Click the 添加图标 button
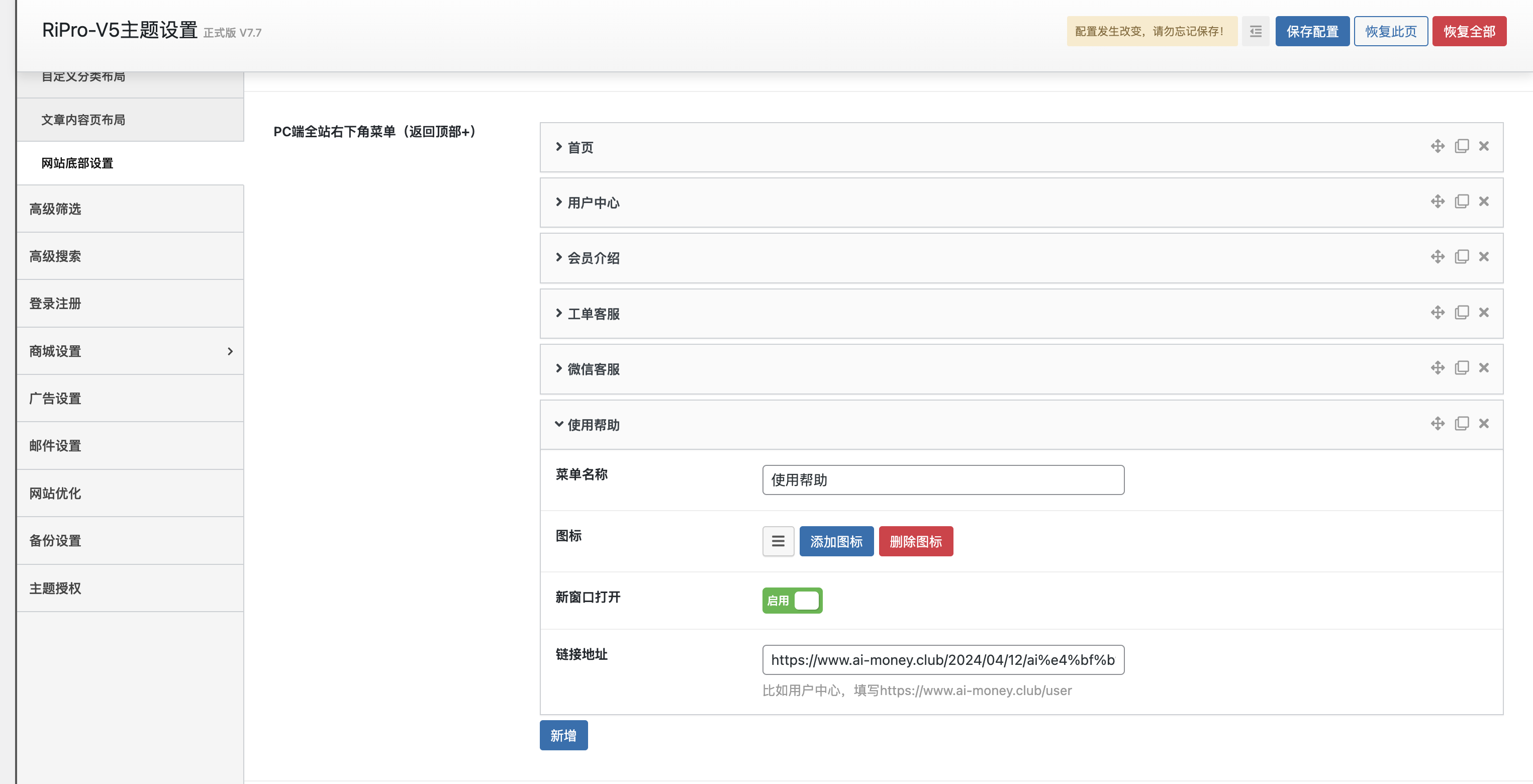The height and width of the screenshot is (784, 1533). click(x=836, y=541)
